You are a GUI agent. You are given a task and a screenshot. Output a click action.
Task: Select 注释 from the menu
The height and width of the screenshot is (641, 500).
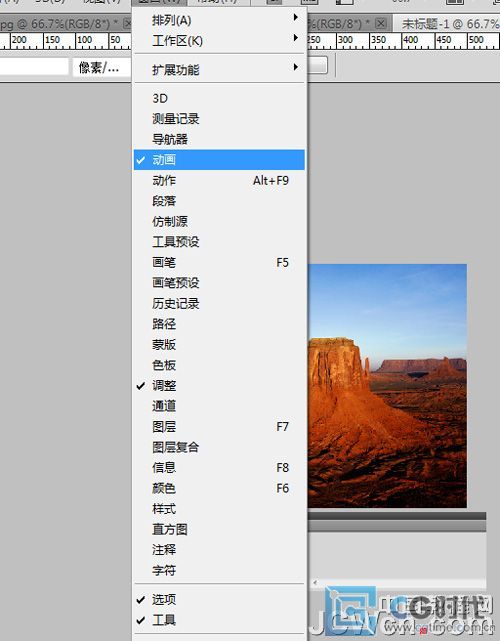point(219,550)
